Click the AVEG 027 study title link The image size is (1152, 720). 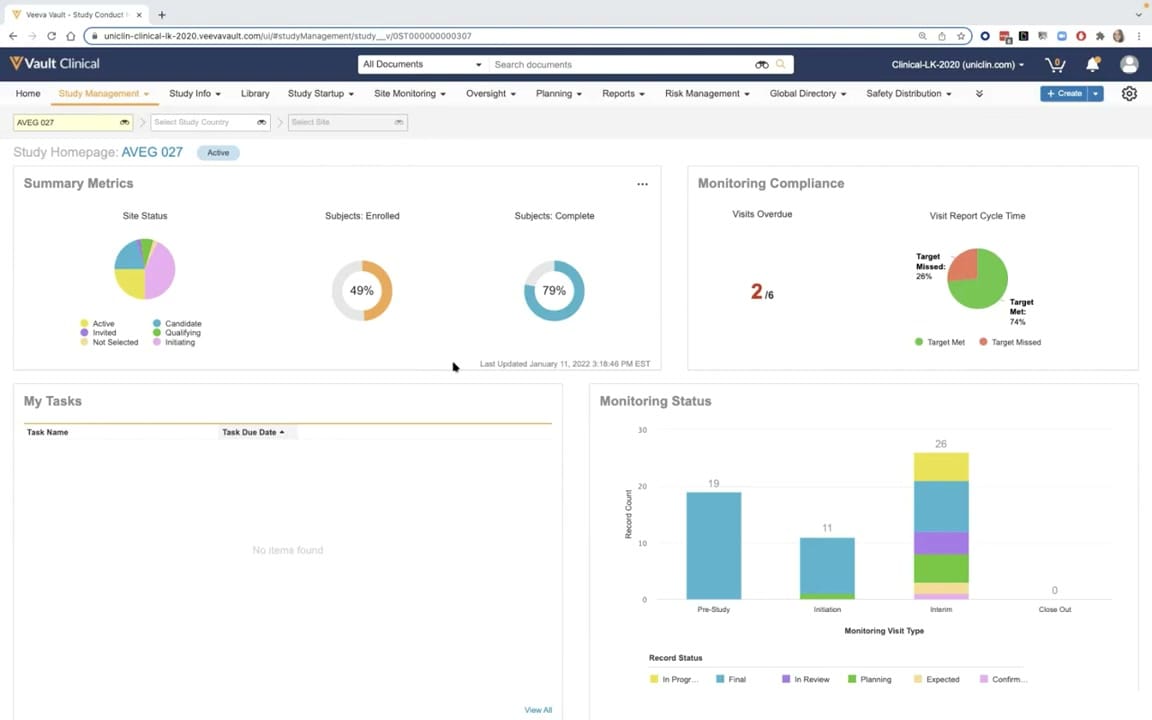pyautogui.click(x=152, y=152)
